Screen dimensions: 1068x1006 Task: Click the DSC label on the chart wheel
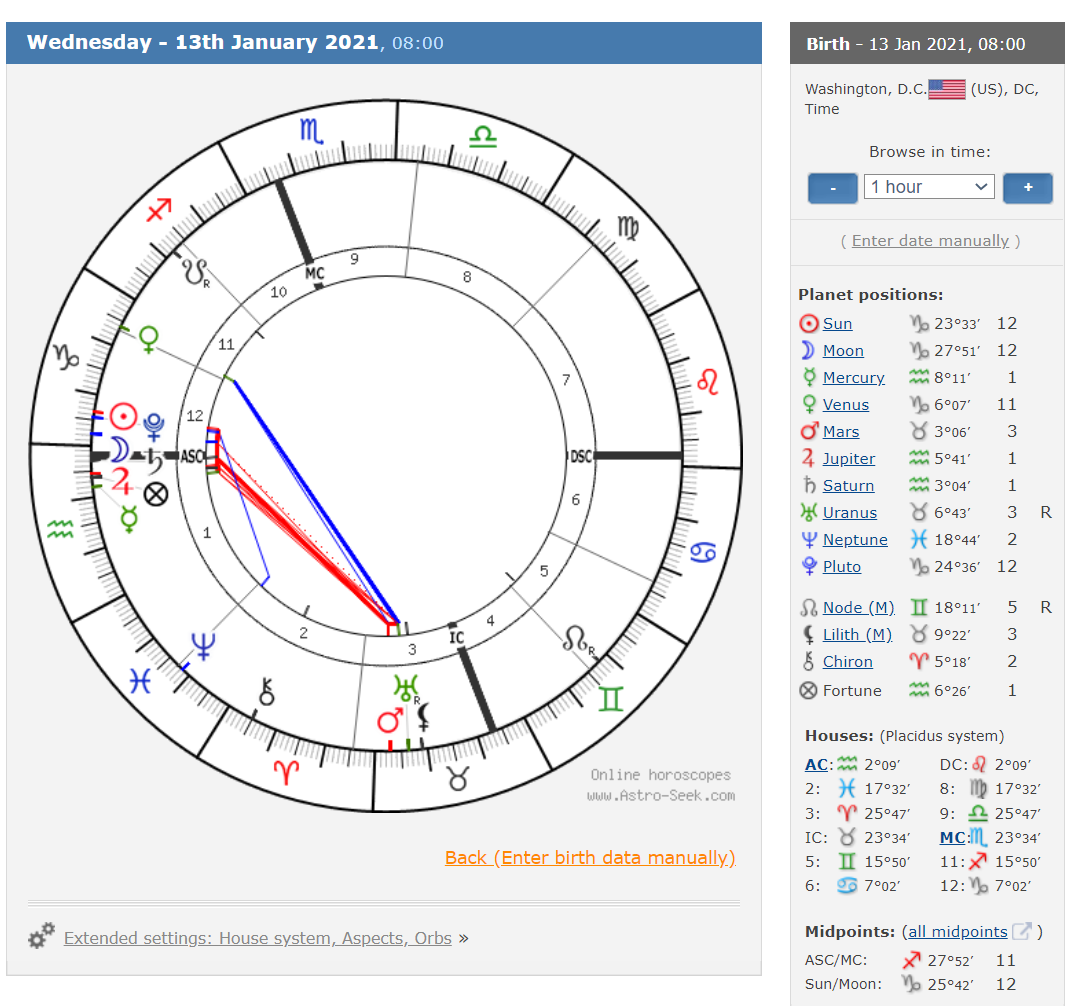(581, 456)
